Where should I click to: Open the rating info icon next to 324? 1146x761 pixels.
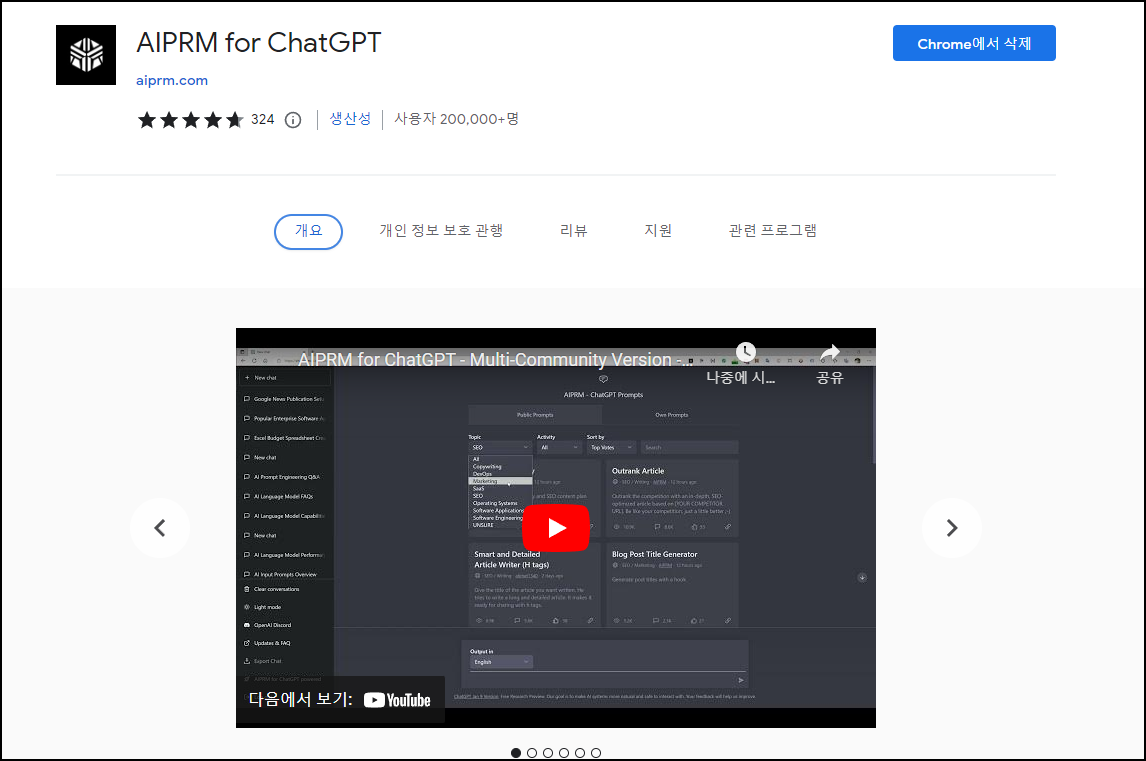[293, 120]
